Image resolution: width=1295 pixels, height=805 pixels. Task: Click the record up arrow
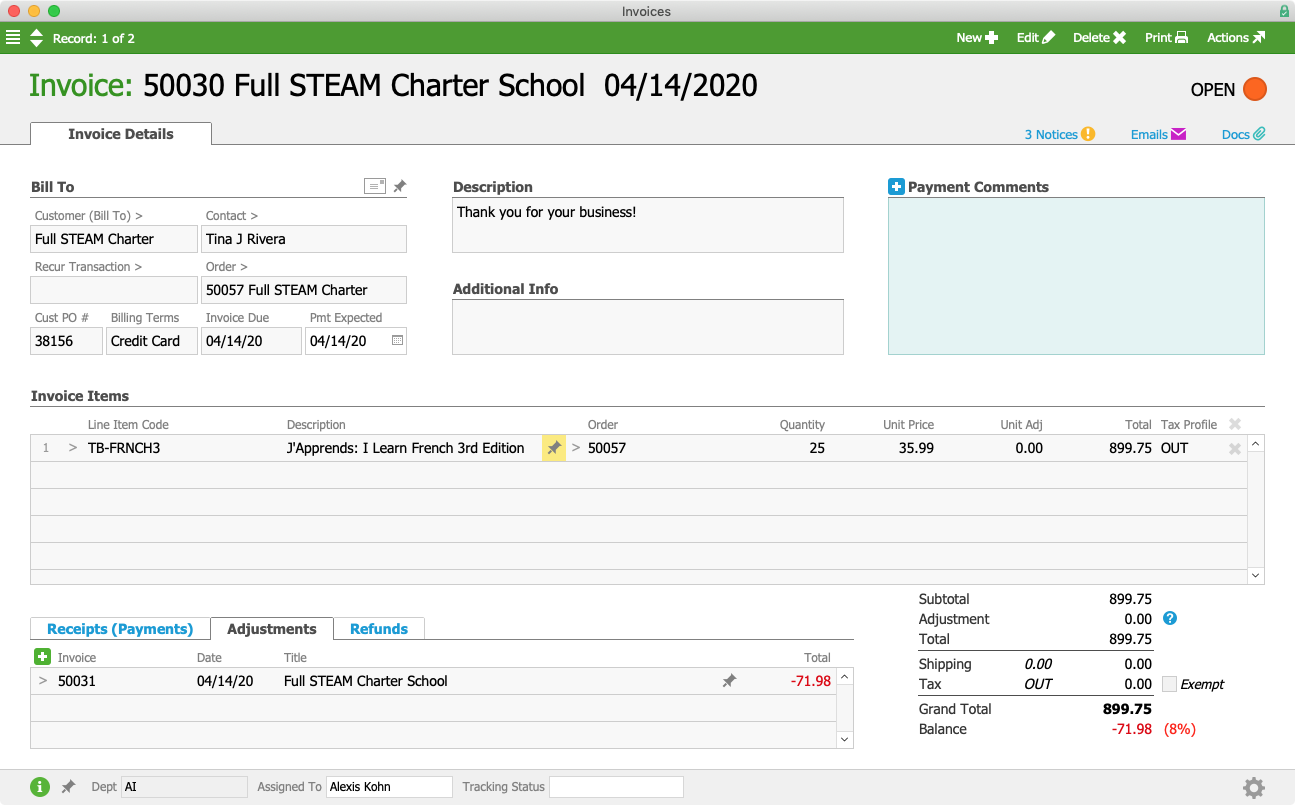[x=37, y=33]
